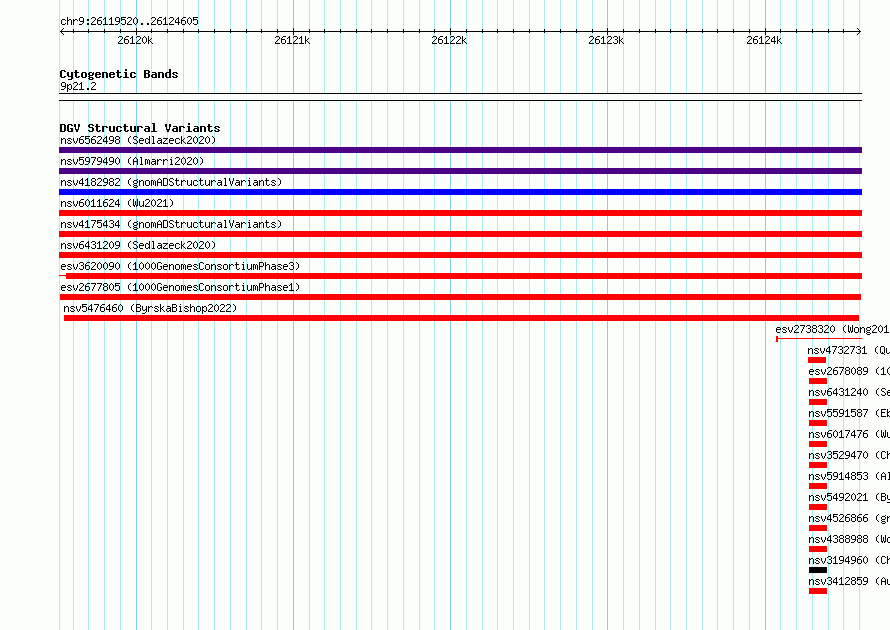Click esv2677805 1000GenomesConsortiumPhase1 label
Viewport: 890px width, 630px height.
(x=180, y=287)
